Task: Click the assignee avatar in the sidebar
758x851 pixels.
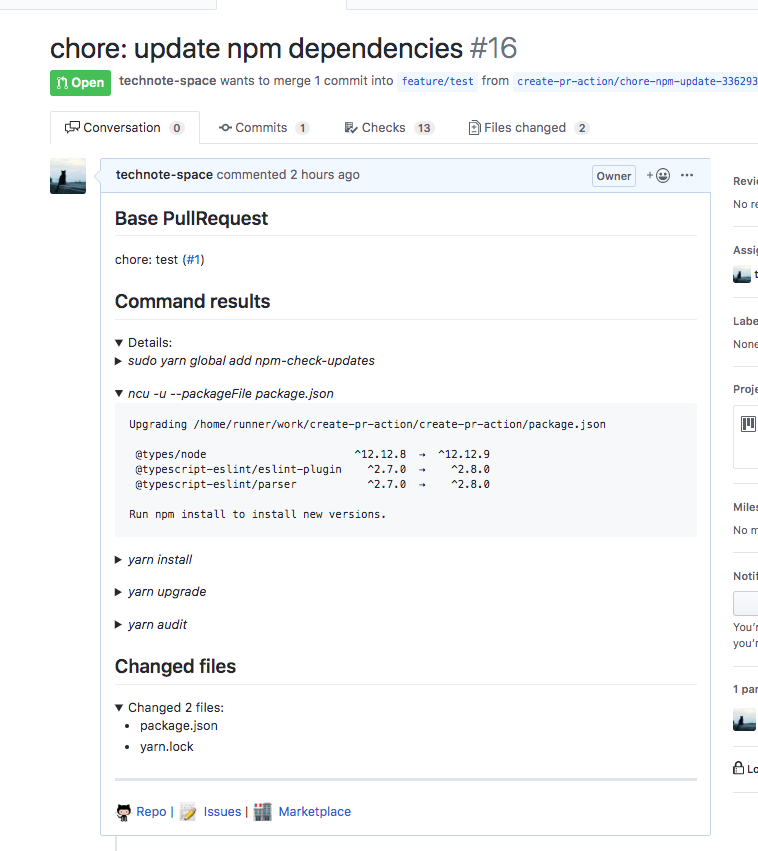Action: 742,275
